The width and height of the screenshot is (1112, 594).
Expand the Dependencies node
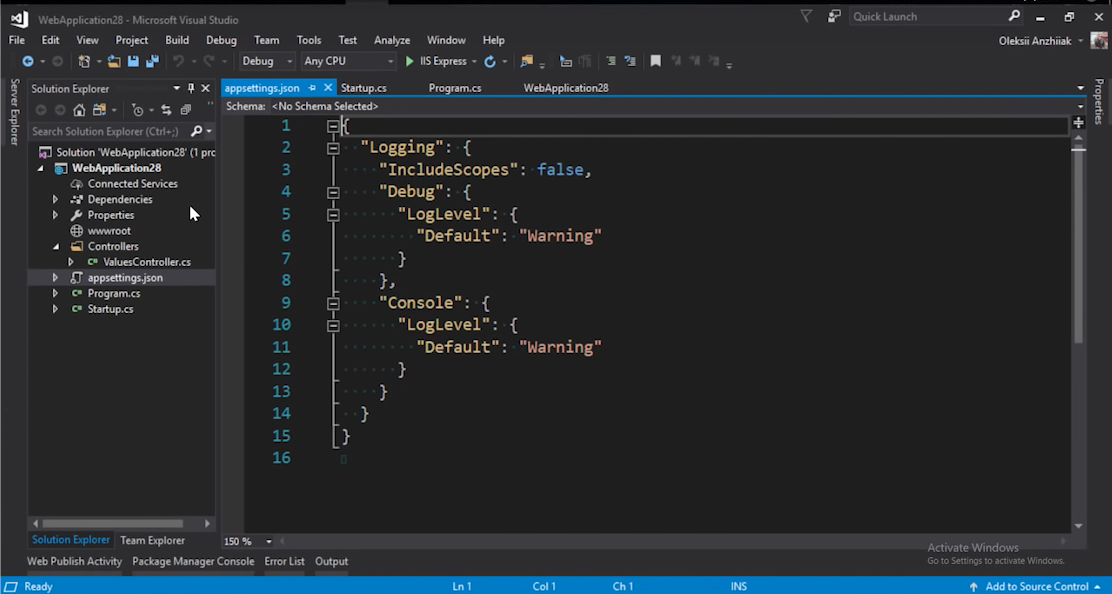pyautogui.click(x=55, y=199)
